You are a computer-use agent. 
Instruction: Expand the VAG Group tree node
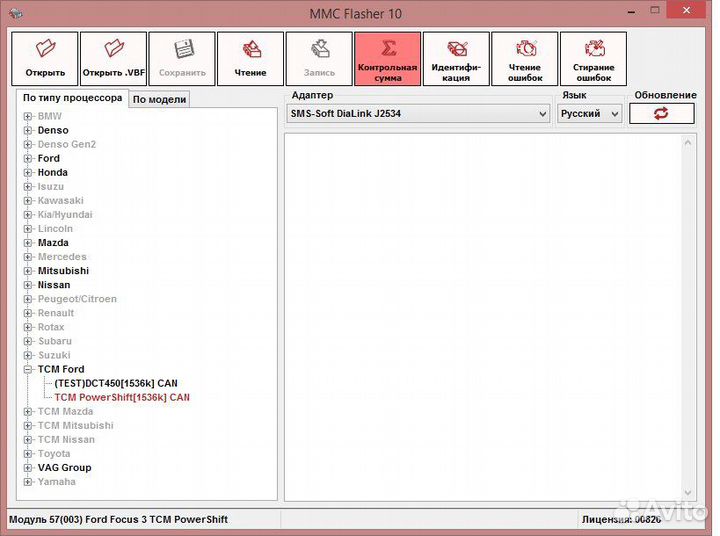28,468
